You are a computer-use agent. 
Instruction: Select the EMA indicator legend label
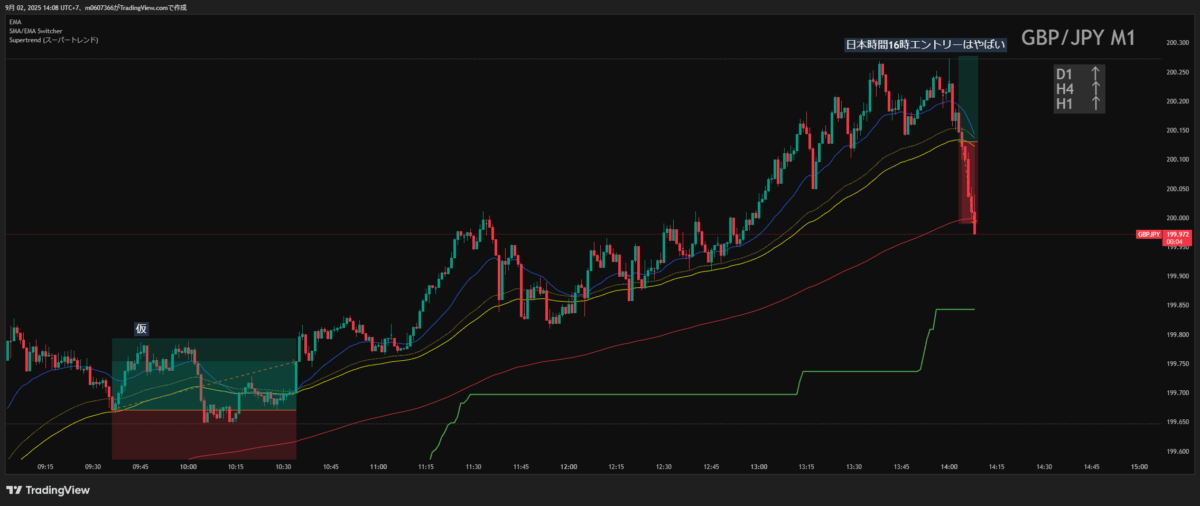coord(14,20)
